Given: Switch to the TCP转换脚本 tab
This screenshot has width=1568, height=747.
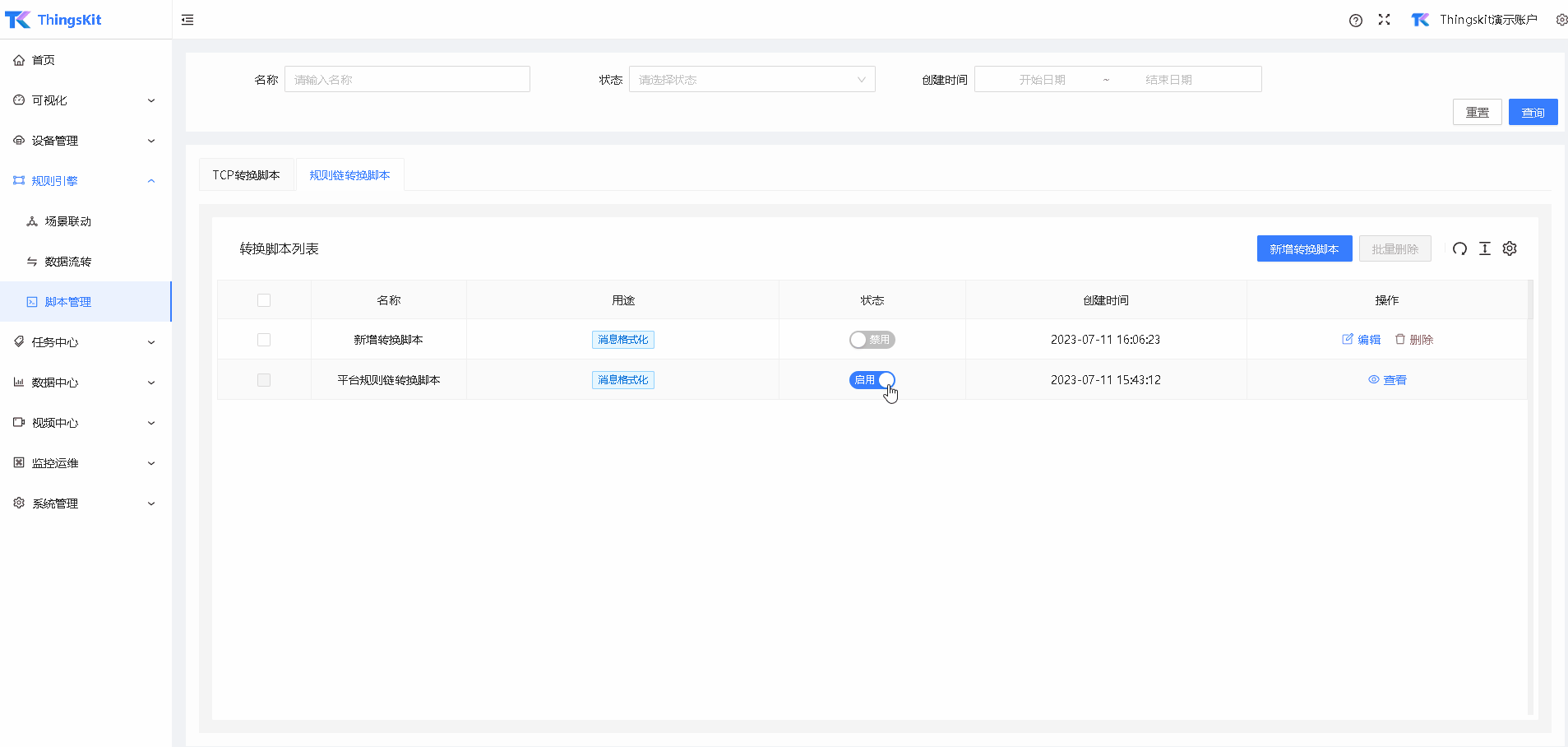Looking at the screenshot, I should tap(247, 175).
